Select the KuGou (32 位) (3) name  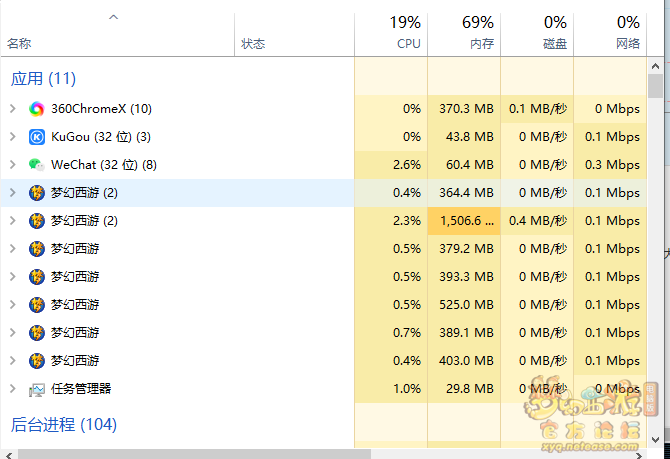[x=101, y=137]
